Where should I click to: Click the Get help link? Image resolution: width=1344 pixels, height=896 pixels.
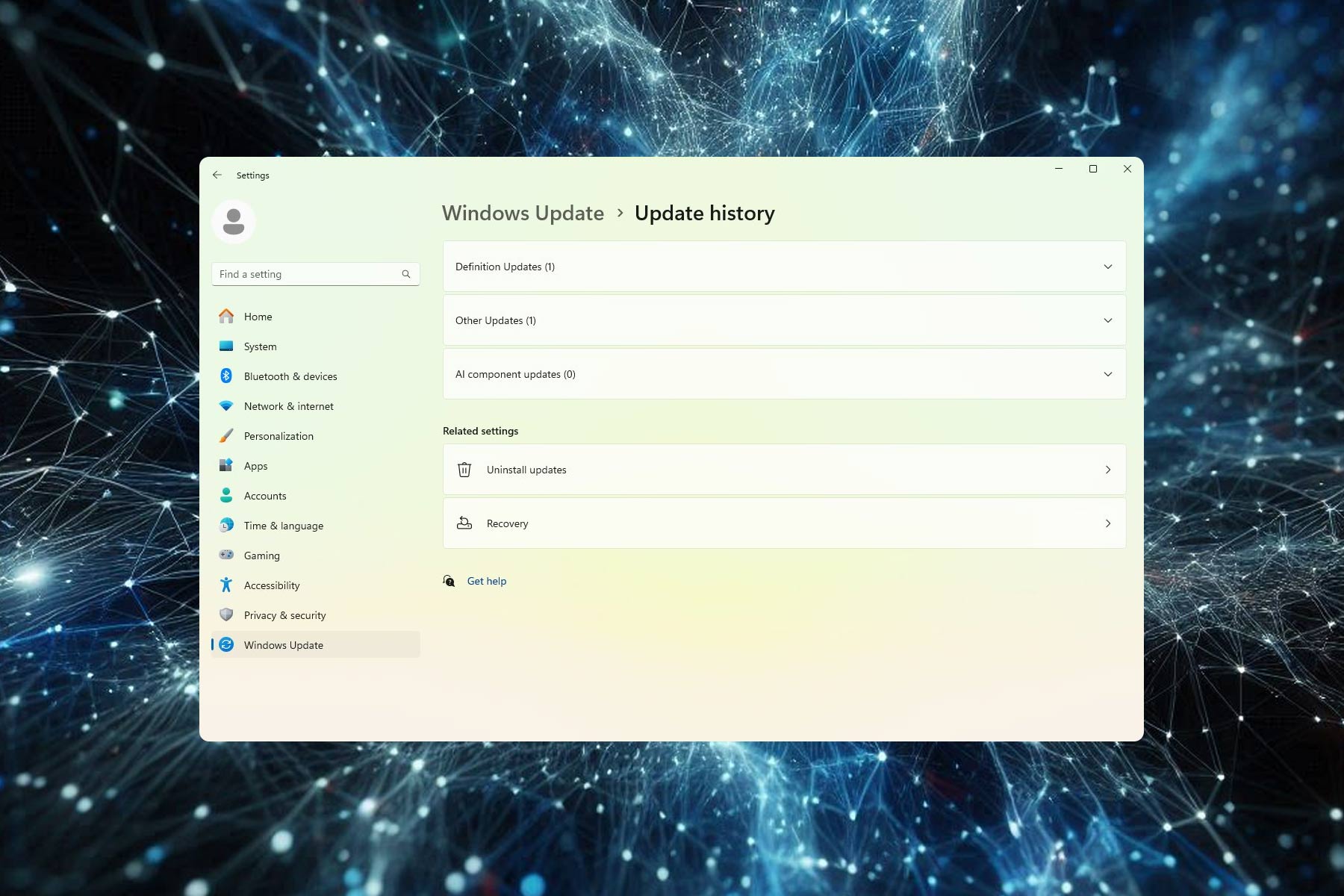coord(487,581)
